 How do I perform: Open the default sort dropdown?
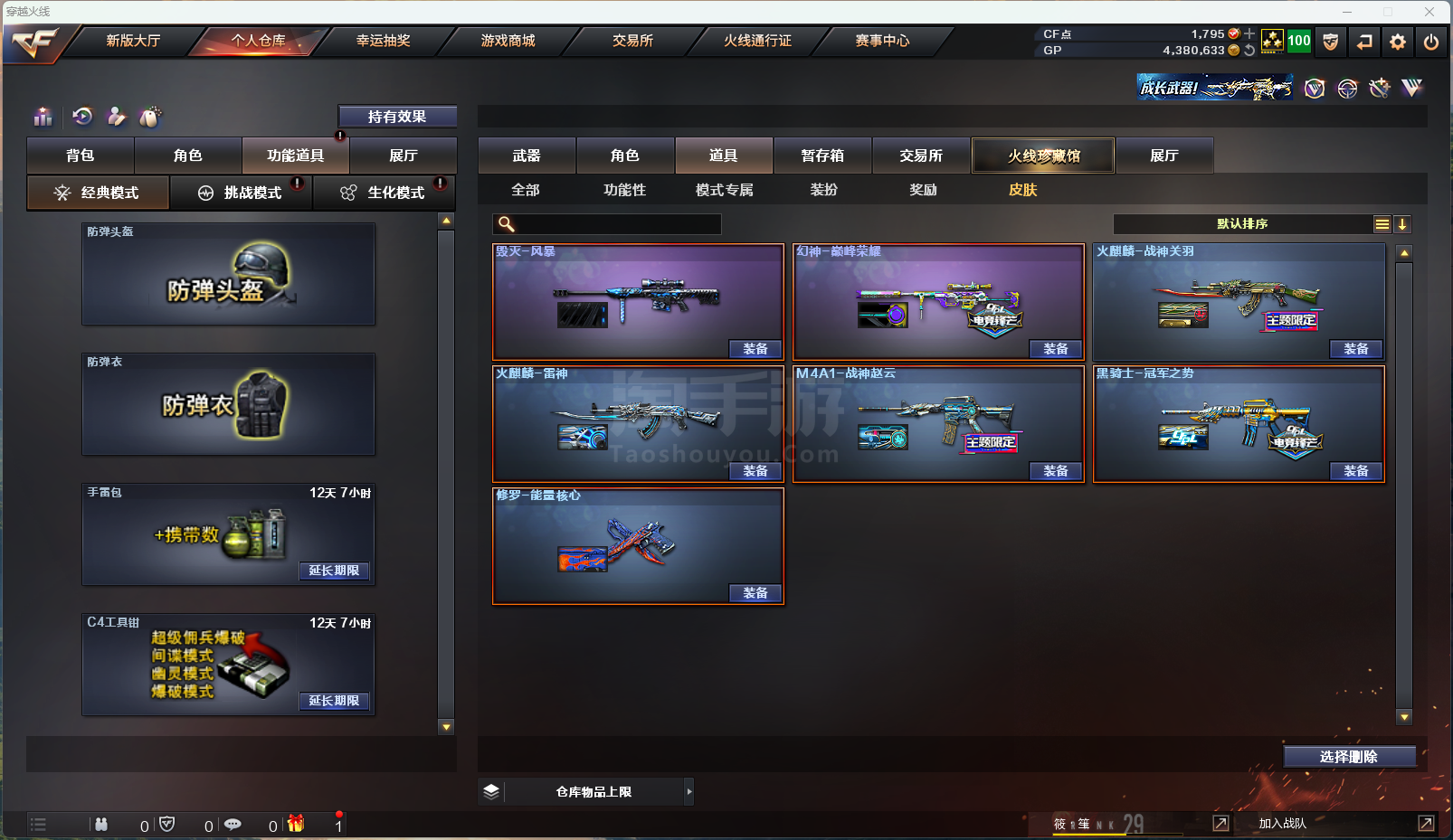(x=1243, y=224)
